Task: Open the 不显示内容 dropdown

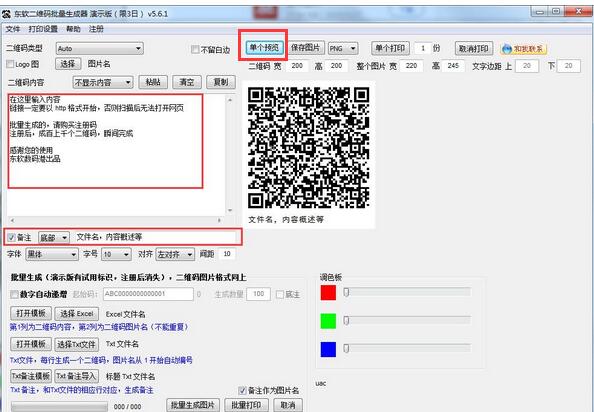Action: pos(103,82)
